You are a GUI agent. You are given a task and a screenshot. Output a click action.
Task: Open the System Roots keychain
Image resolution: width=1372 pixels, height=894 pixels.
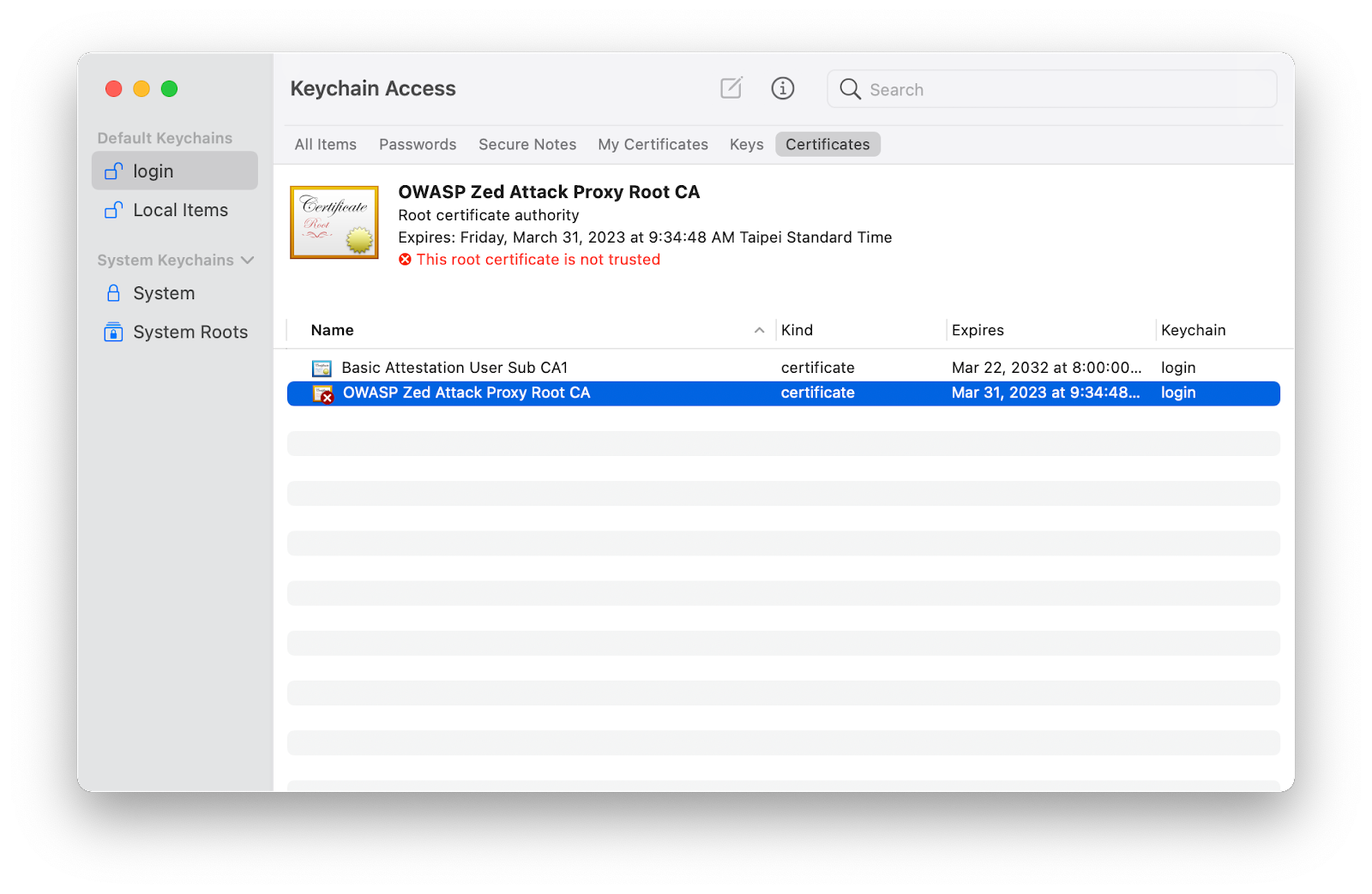[x=175, y=332]
